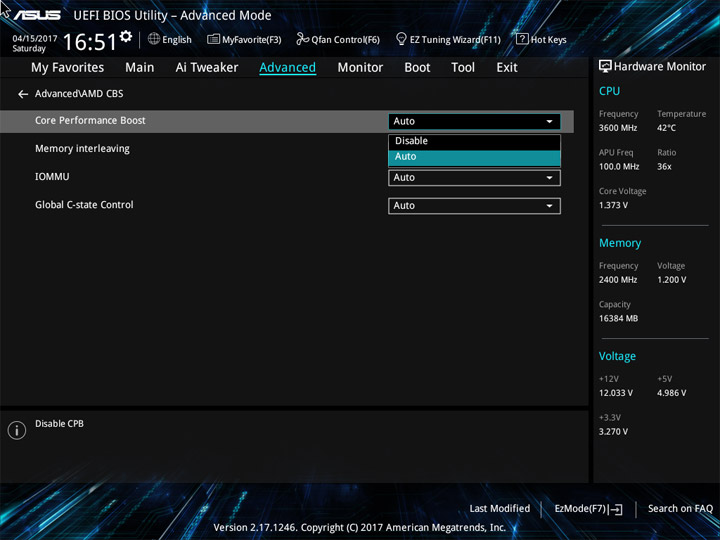Click the Voltage section heading

pyautogui.click(x=617, y=356)
